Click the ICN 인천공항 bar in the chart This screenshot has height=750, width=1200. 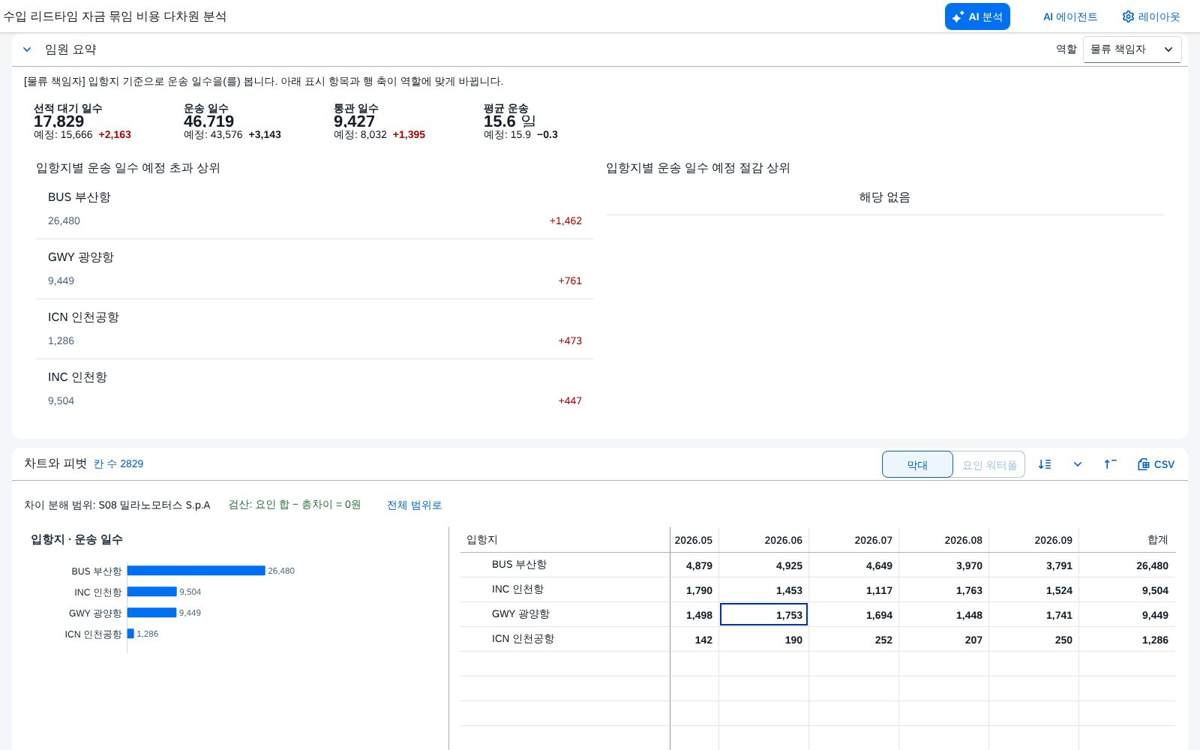point(130,634)
